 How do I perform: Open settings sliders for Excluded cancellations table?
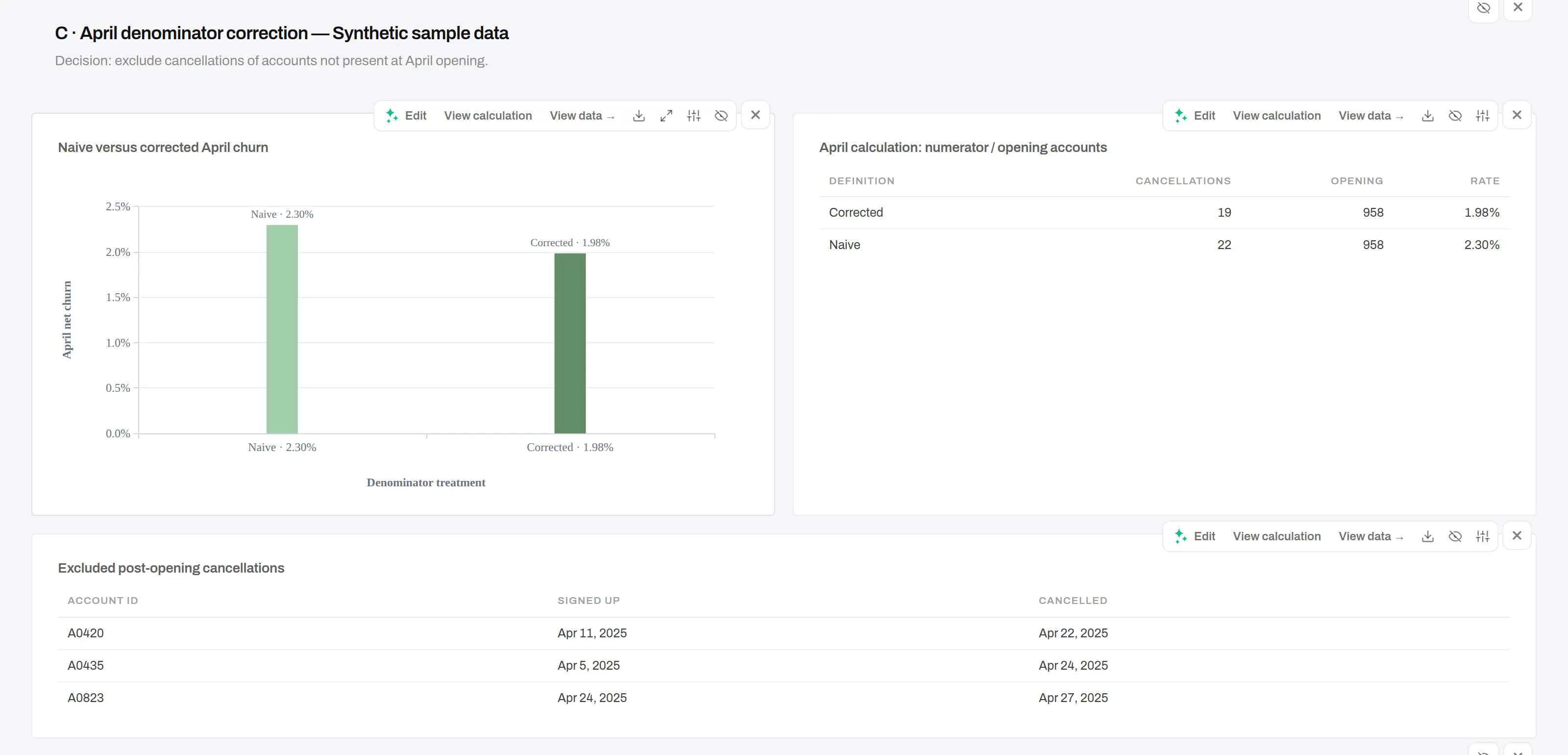point(1482,536)
